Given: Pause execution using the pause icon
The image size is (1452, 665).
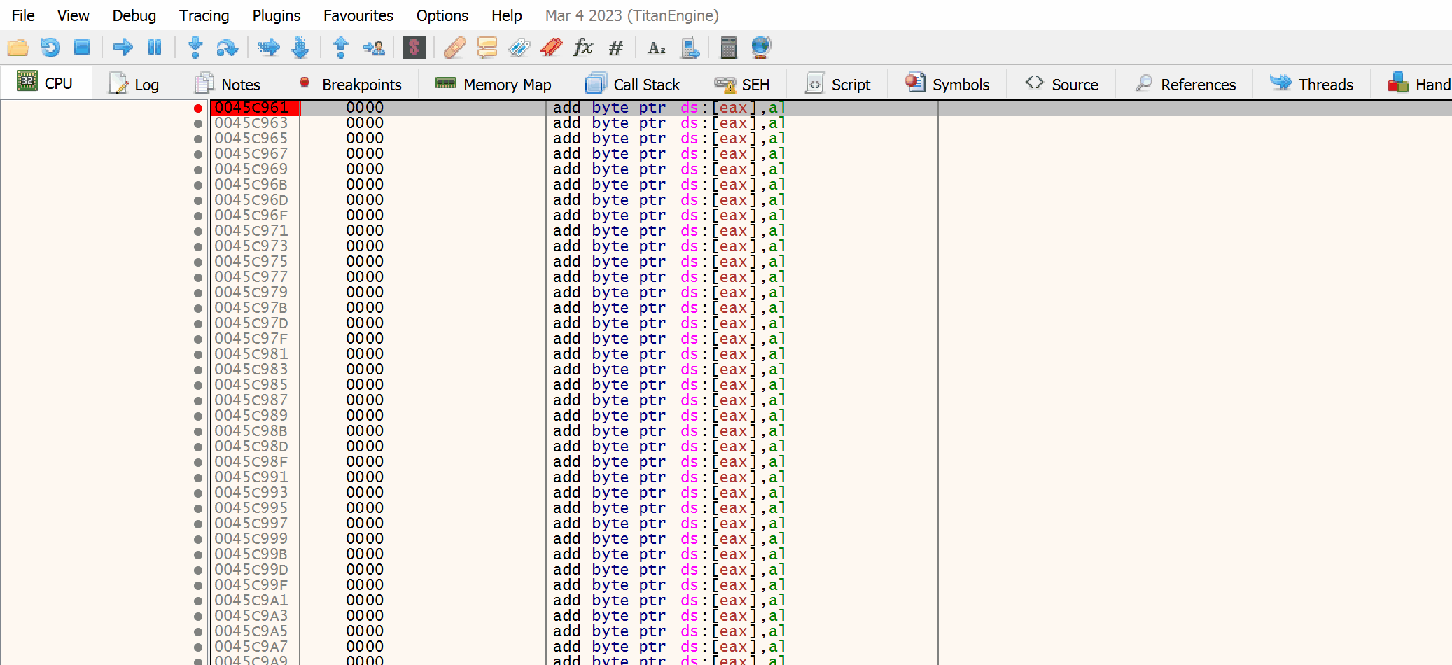Looking at the screenshot, I should [x=154, y=46].
